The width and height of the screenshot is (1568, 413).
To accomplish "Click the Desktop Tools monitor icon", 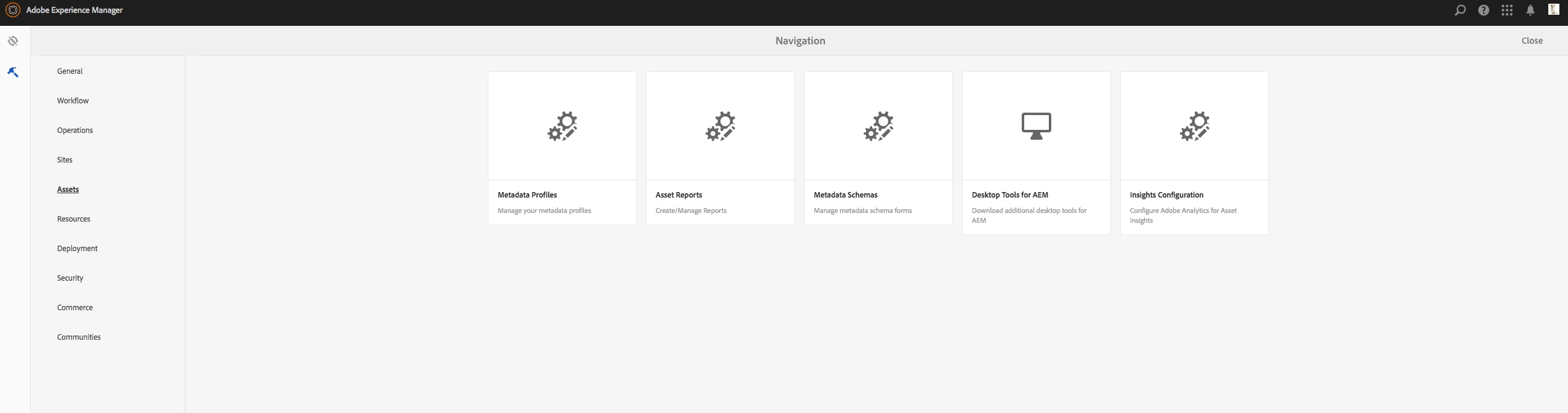I will pyautogui.click(x=1037, y=126).
